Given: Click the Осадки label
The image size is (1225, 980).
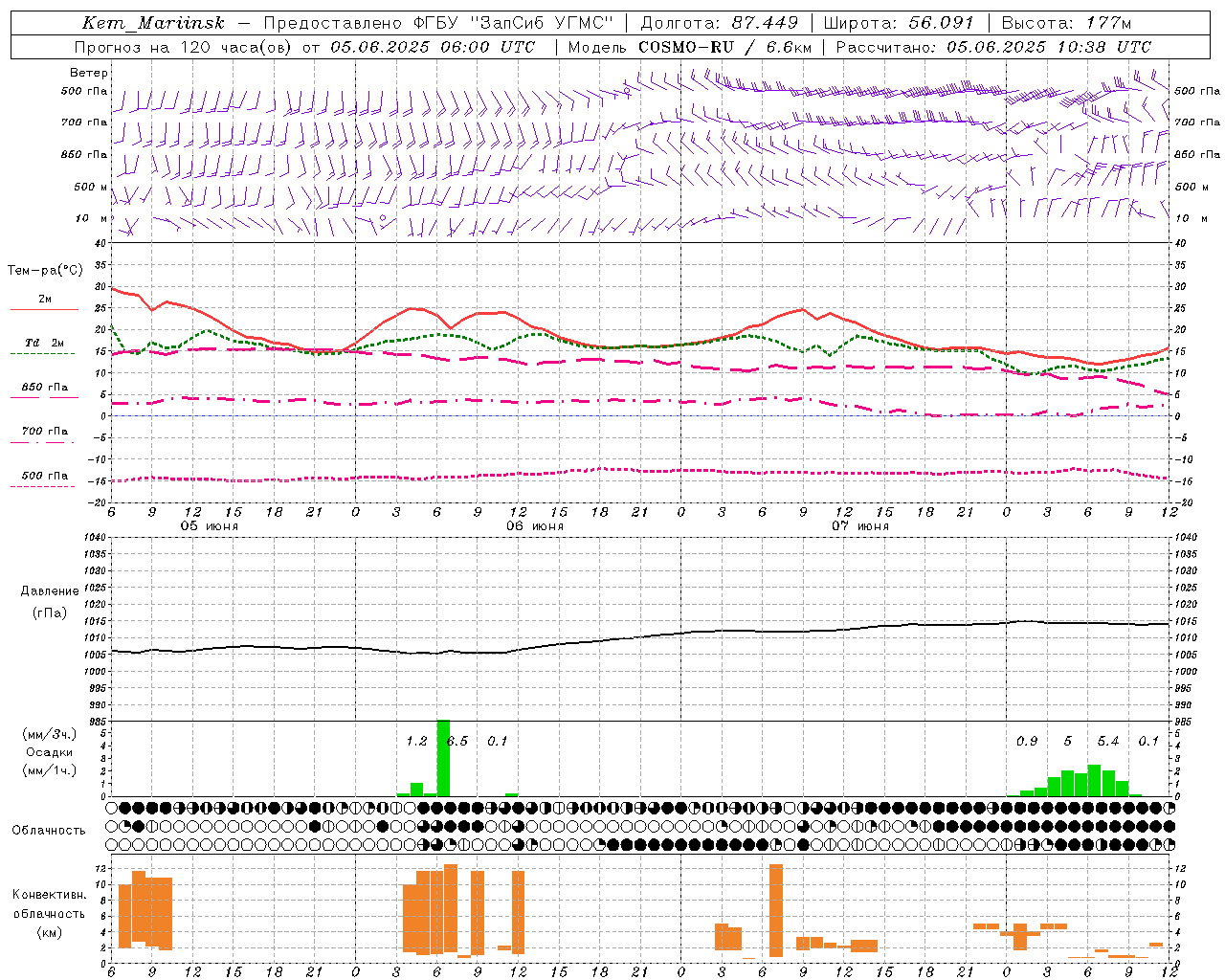Looking at the screenshot, I should pos(49,752).
